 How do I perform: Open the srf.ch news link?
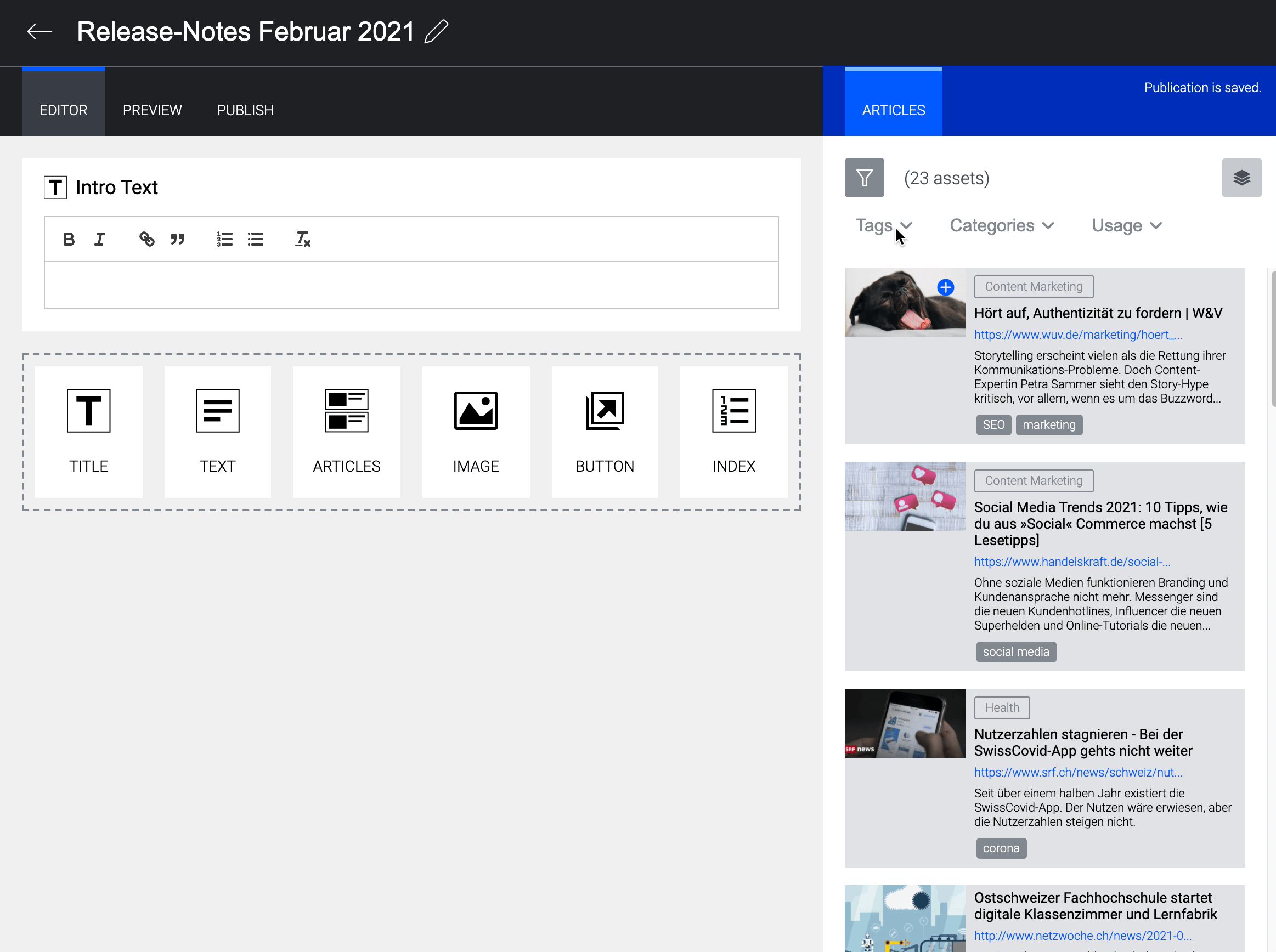pyautogui.click(x=1078, y=772)
